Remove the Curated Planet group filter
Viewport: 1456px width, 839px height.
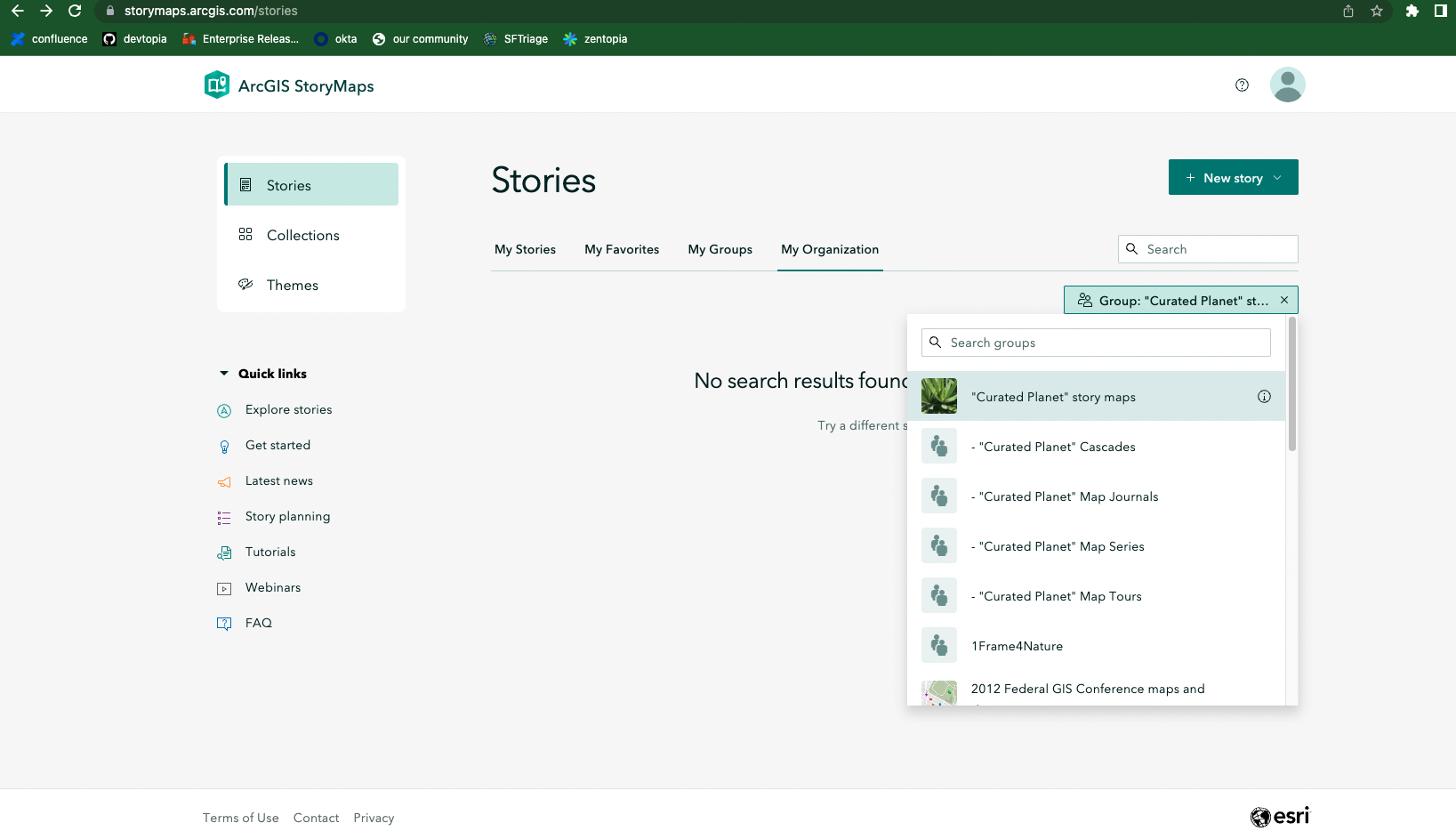coord(1284,300)
